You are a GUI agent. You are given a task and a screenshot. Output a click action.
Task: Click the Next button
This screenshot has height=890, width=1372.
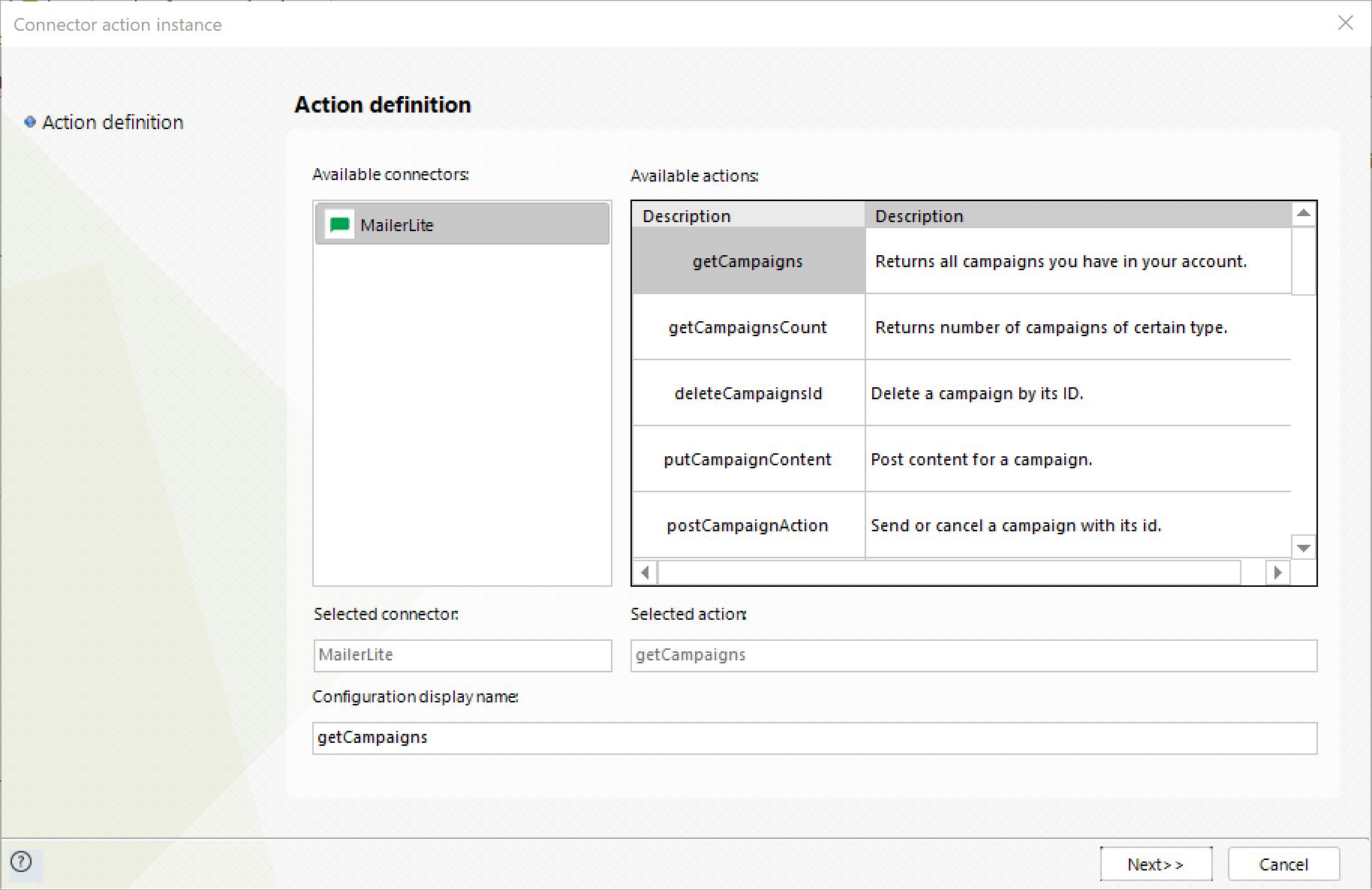tap(1155, 864)
